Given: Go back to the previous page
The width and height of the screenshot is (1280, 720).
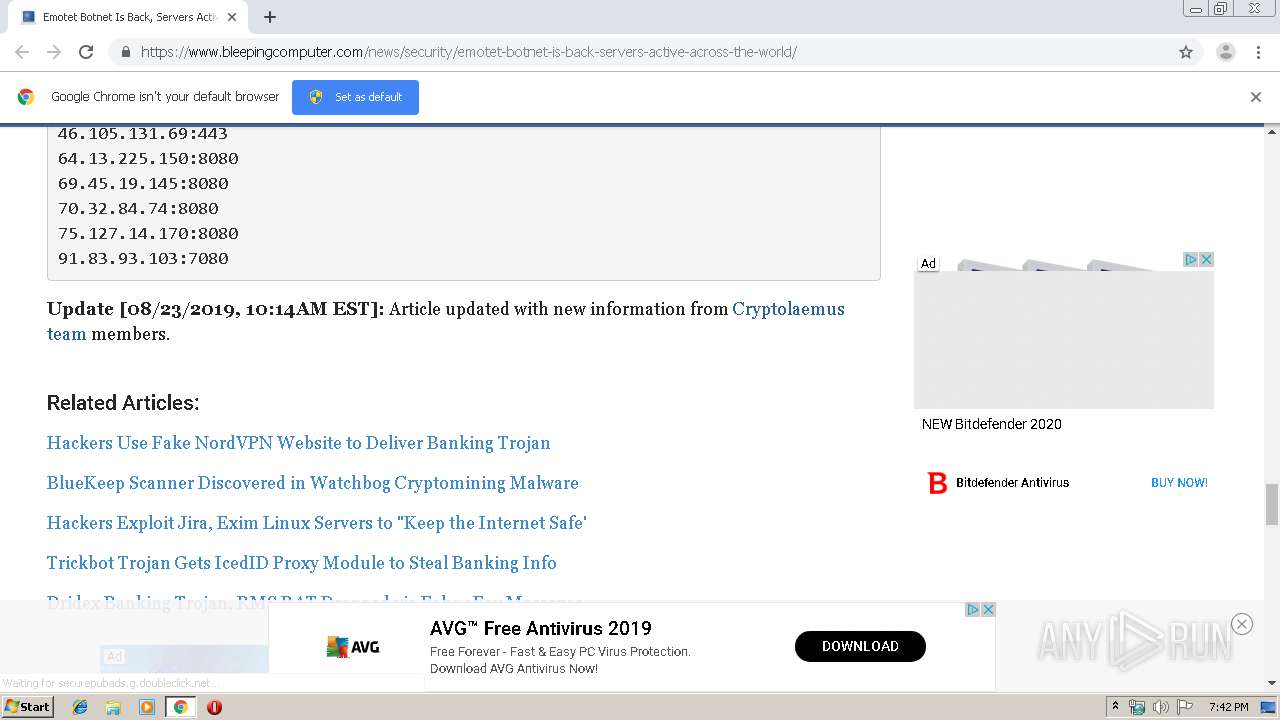Looking at the screenshot, I should pyautogui.click(x=22, y=52).
